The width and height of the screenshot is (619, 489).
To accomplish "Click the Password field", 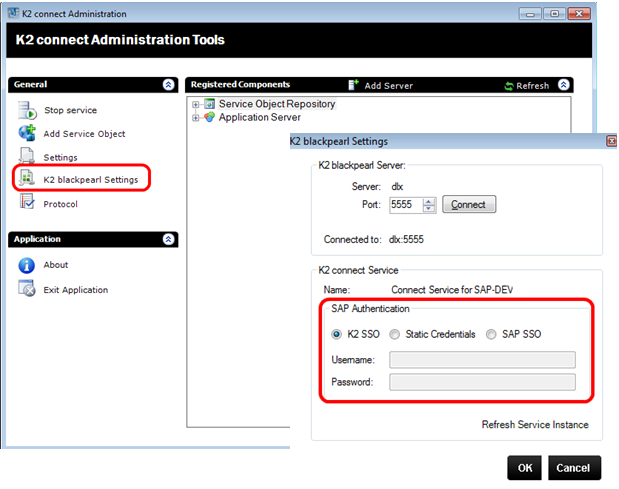I will click(482, 382).
